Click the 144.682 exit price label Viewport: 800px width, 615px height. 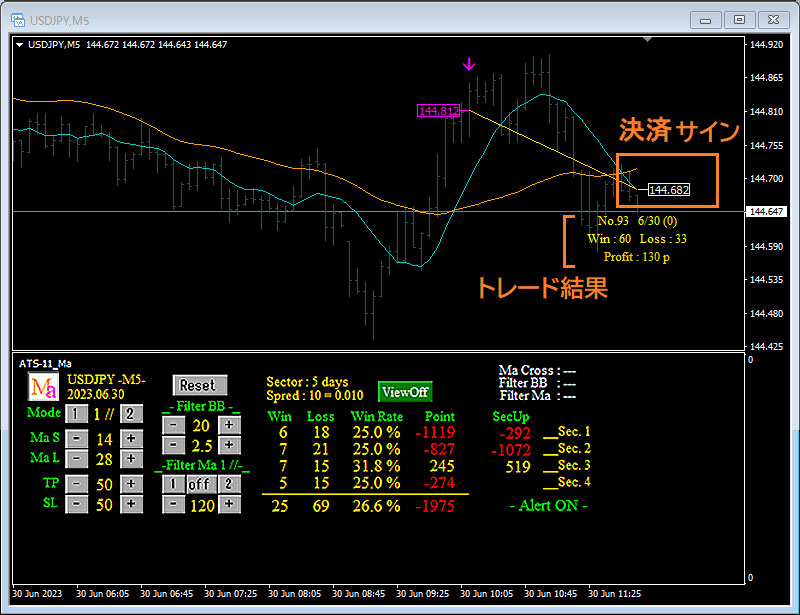669,190
